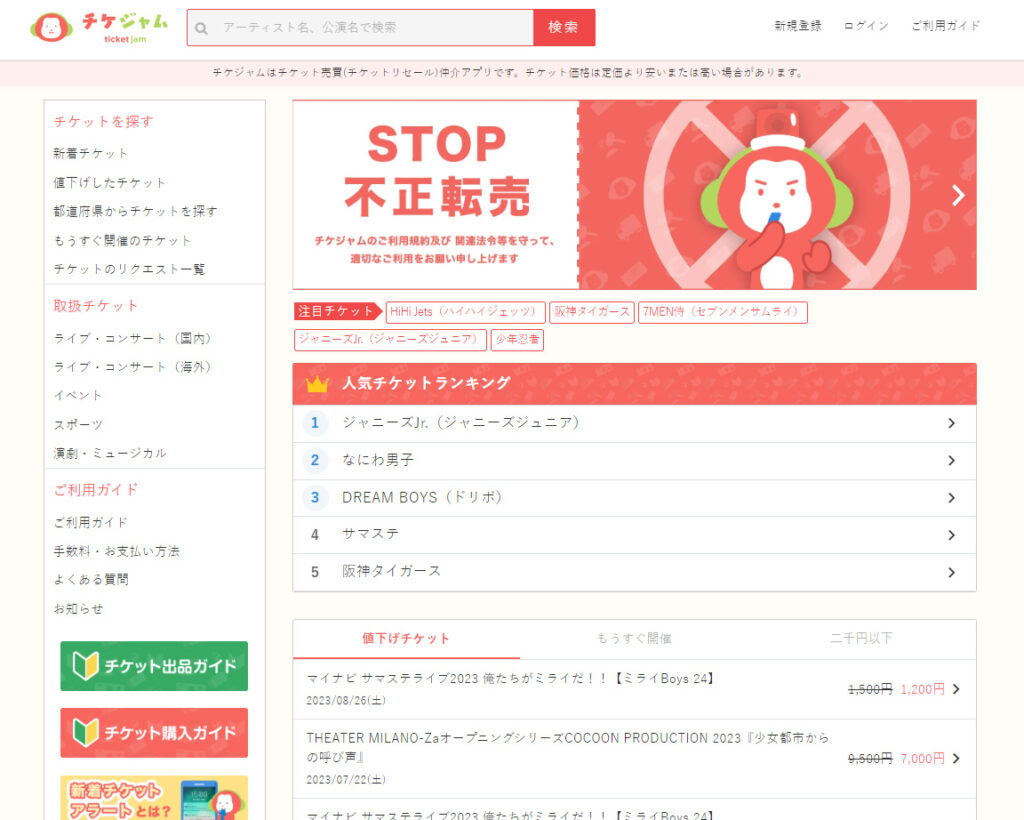
Task: Open the THEATER MILANO-Za COCOON PRODUCTION listing
Action: pos(634,758)
